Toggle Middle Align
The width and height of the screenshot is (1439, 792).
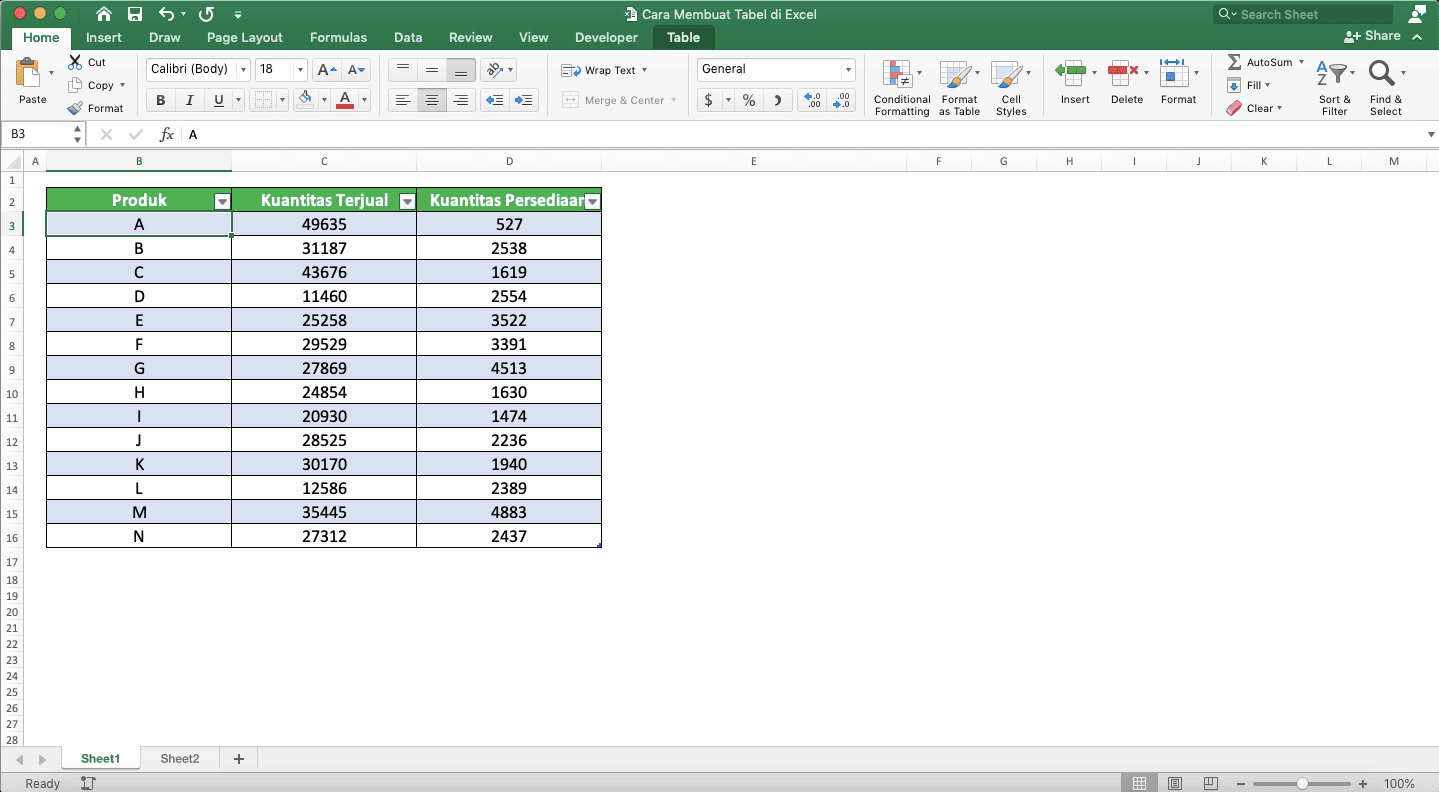coord(432,70)
